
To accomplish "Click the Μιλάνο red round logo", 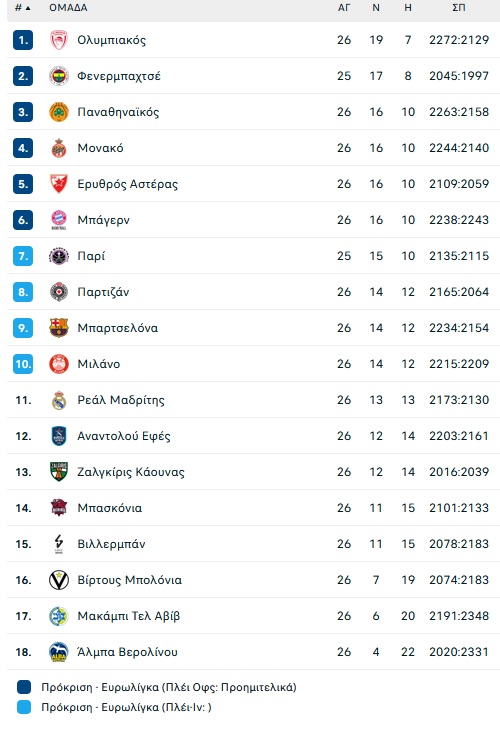I will pyautogui.click(x=59, y=364).
